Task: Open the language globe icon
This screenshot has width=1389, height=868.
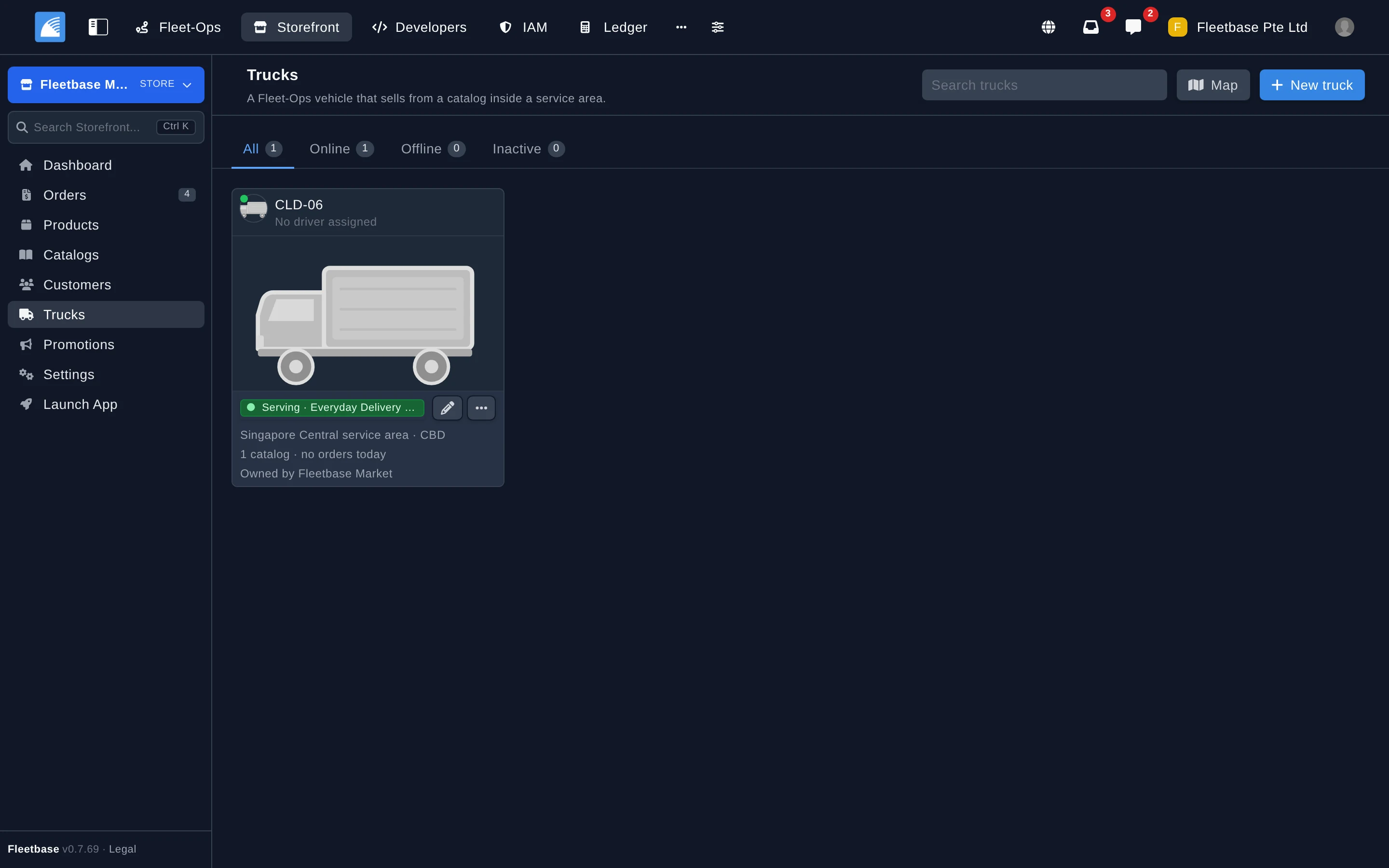Action: point(1048,27)
